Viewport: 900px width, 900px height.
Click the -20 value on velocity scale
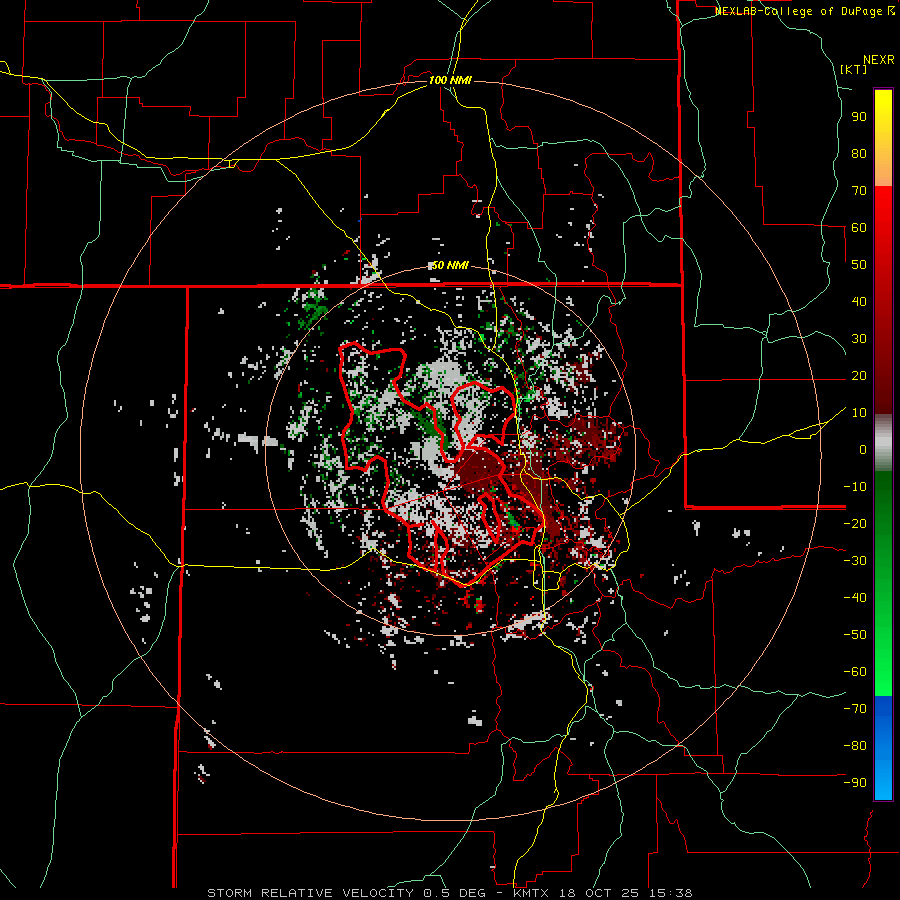click(855, 523)
